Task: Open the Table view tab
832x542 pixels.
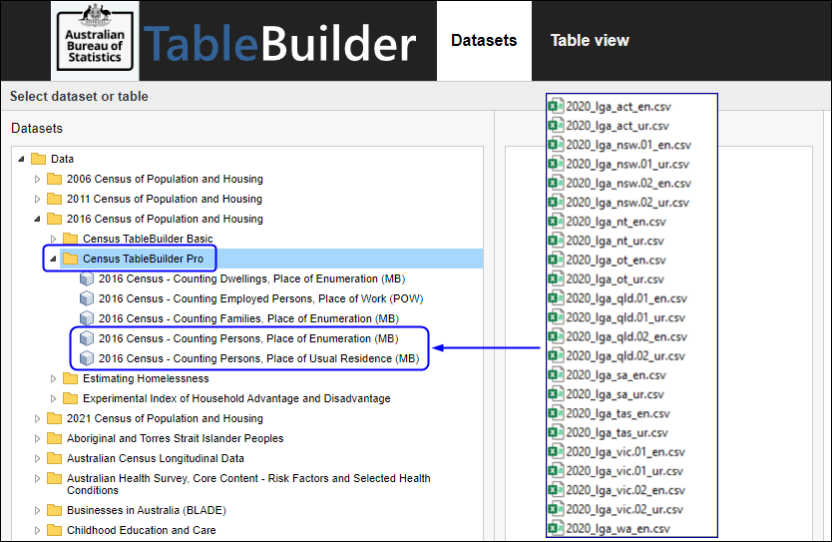Action: click(590, 41)
